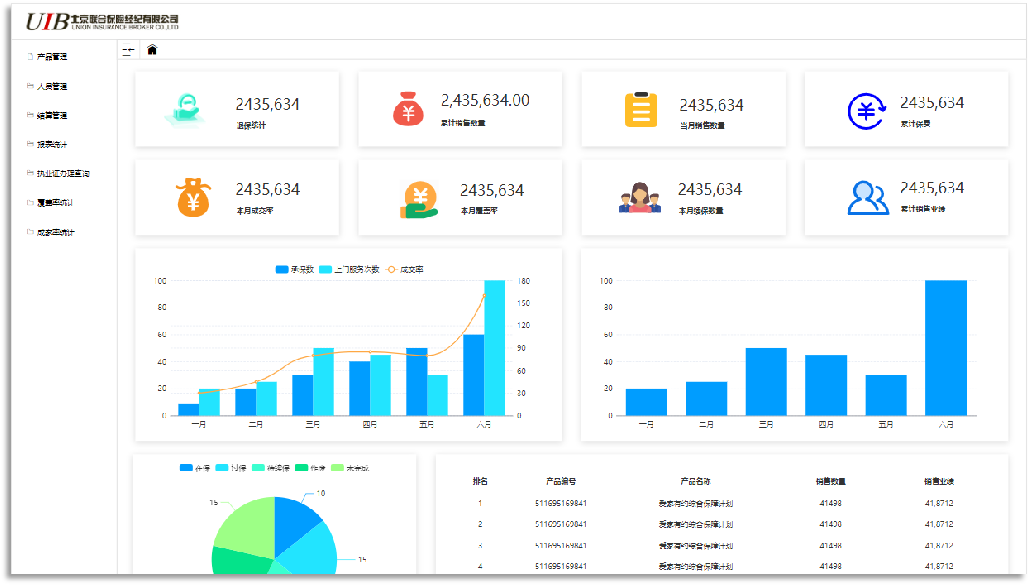Viewport: 1031px width, 585px height.
Task: Click the teal 退保统计 card icon
Action: [x=187, y=109]
